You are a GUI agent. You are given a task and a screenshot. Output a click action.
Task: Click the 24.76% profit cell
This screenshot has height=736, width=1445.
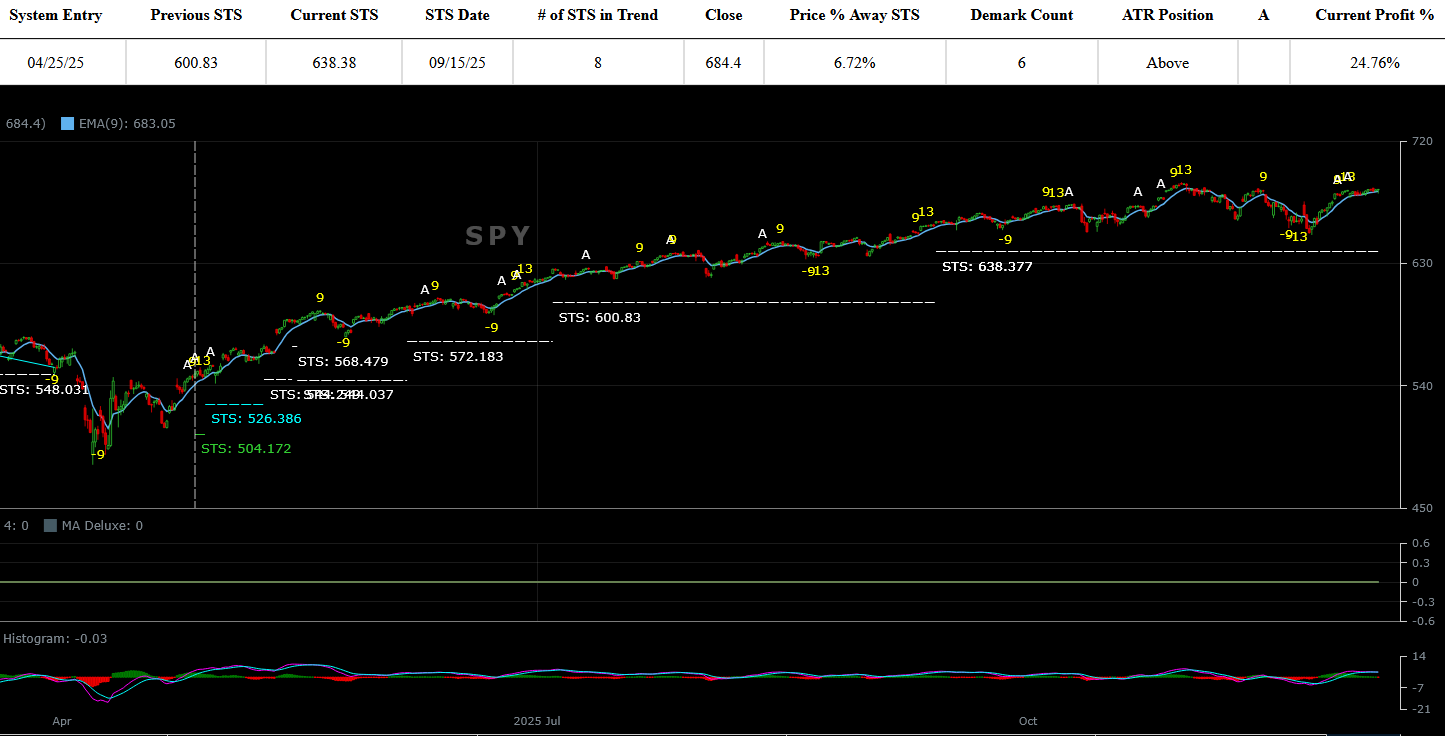pyautogui.click(x=1374, y=63)
